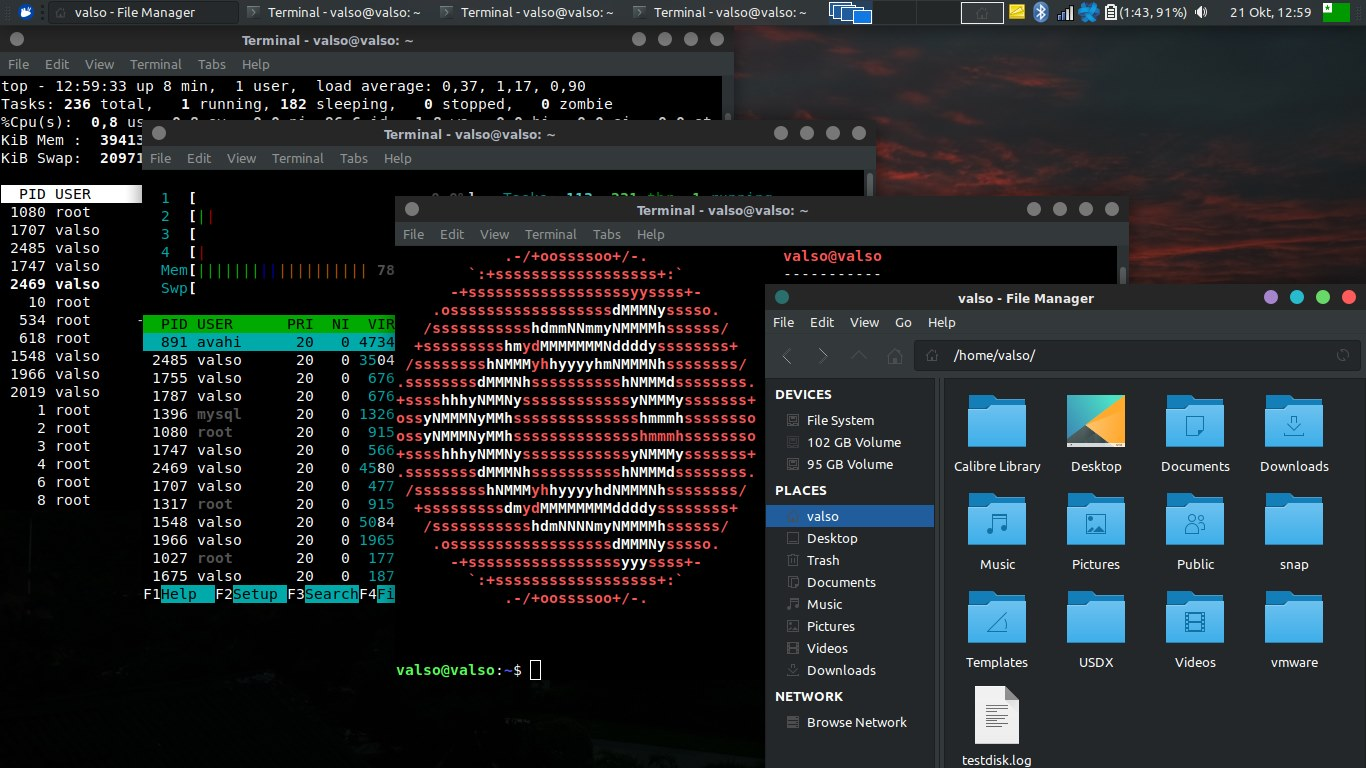Open the Go menu in File Manager

[x=903, y=322]
